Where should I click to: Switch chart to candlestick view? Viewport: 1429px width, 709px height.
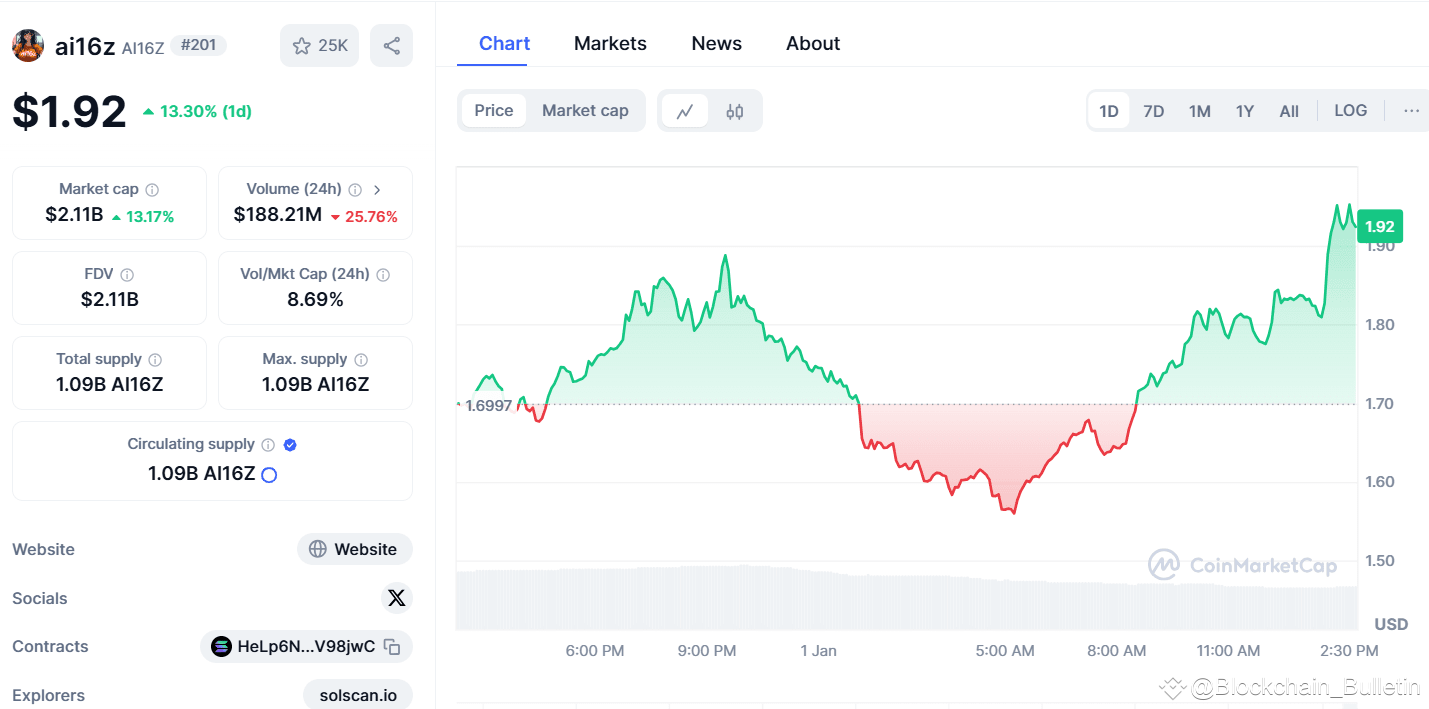coord(735,110)
